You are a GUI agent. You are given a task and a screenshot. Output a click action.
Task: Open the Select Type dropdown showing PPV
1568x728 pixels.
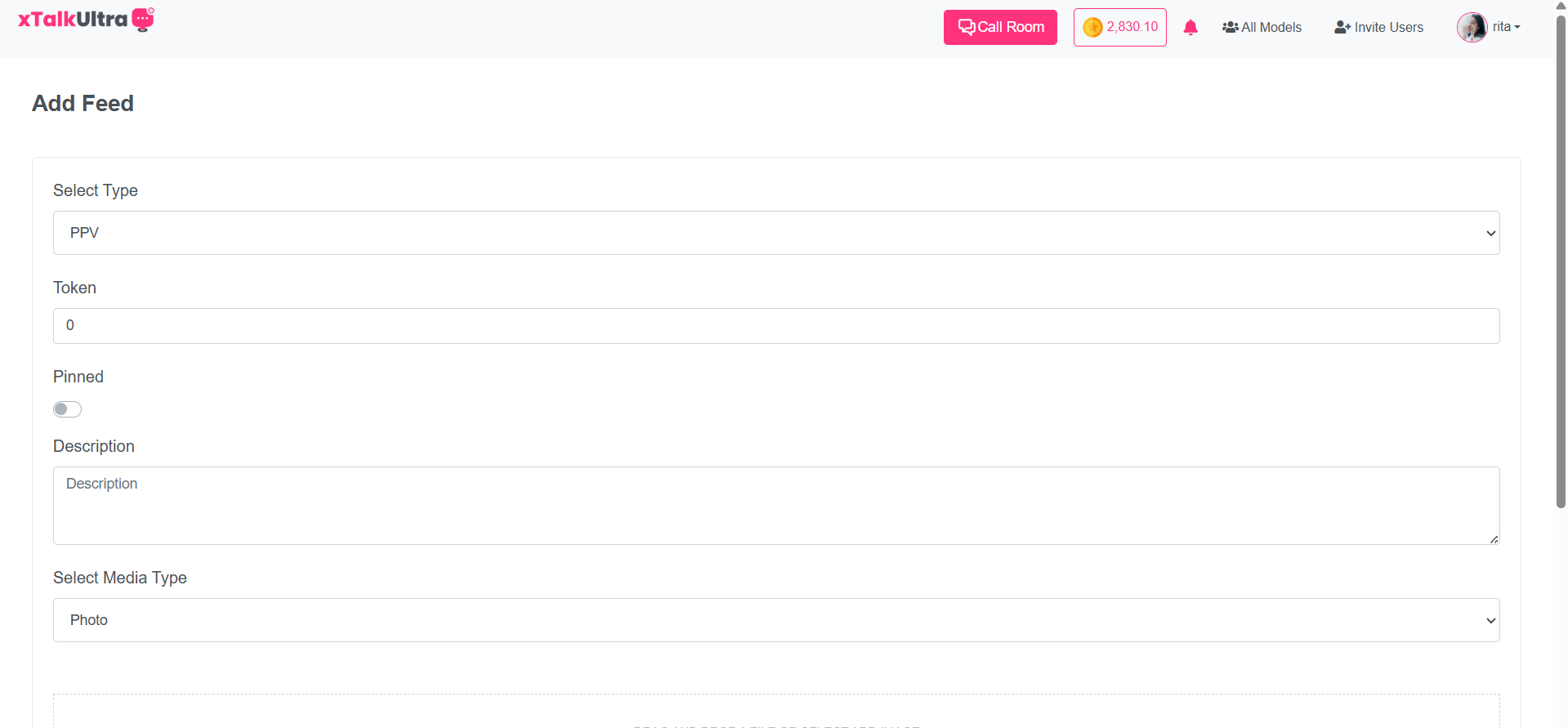tap(775, 233)
